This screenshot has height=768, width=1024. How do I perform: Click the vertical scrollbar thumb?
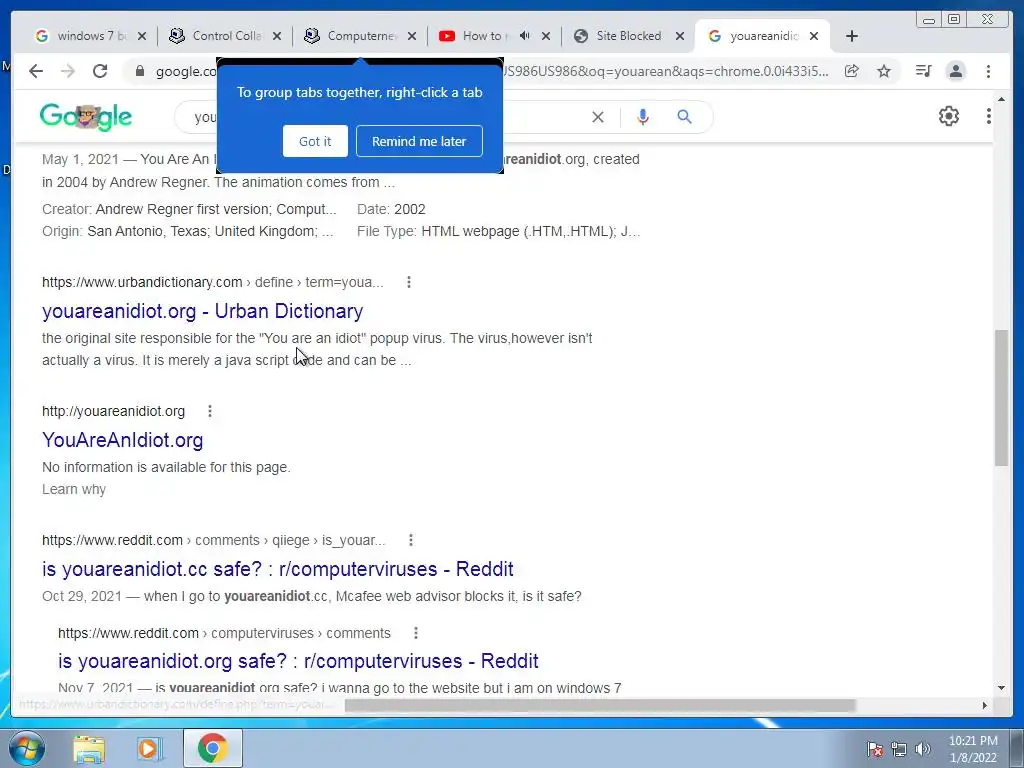[x=1001, y=398]
